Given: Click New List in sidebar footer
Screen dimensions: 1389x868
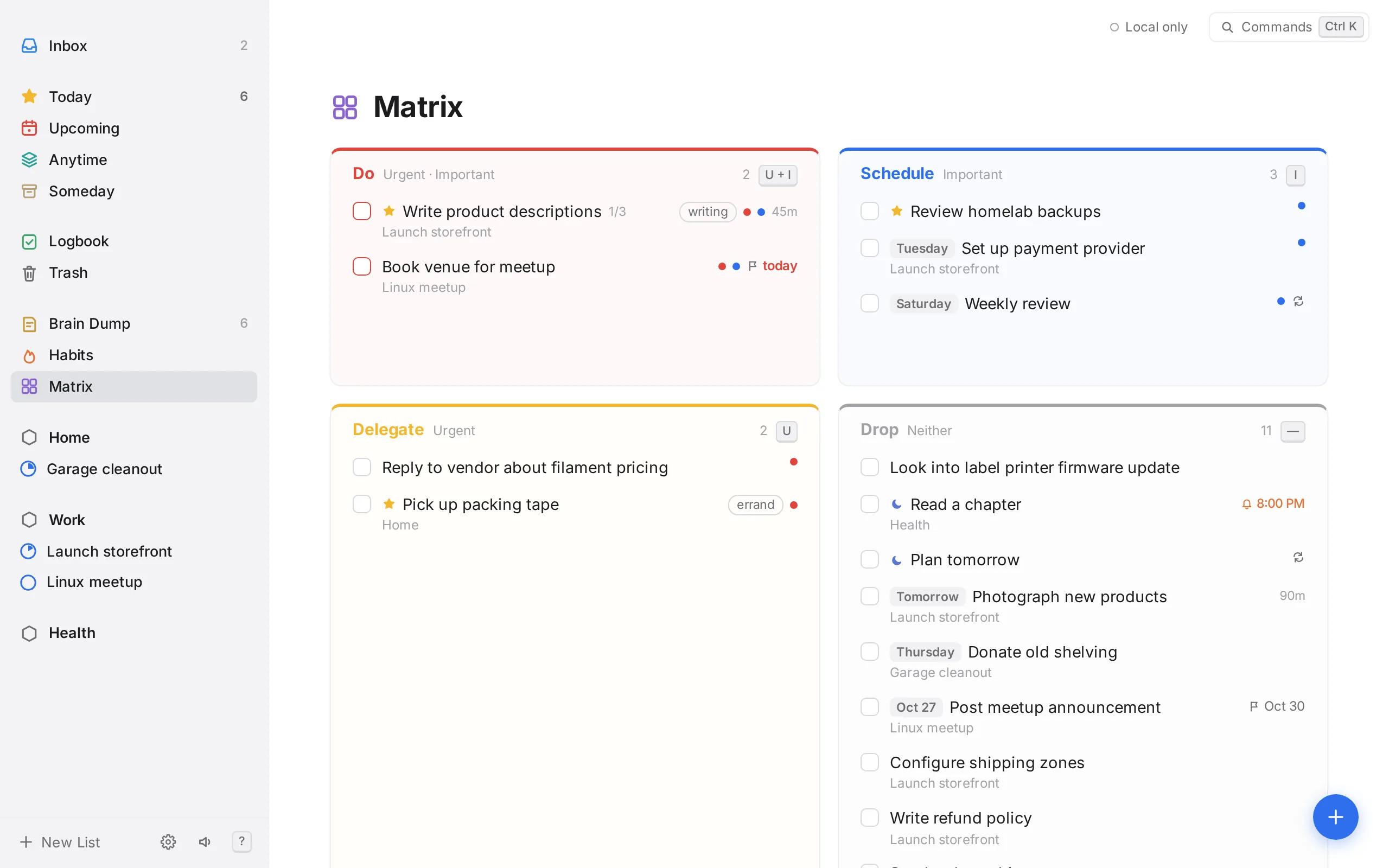Looking at the screenshot, I should [60, 842].
